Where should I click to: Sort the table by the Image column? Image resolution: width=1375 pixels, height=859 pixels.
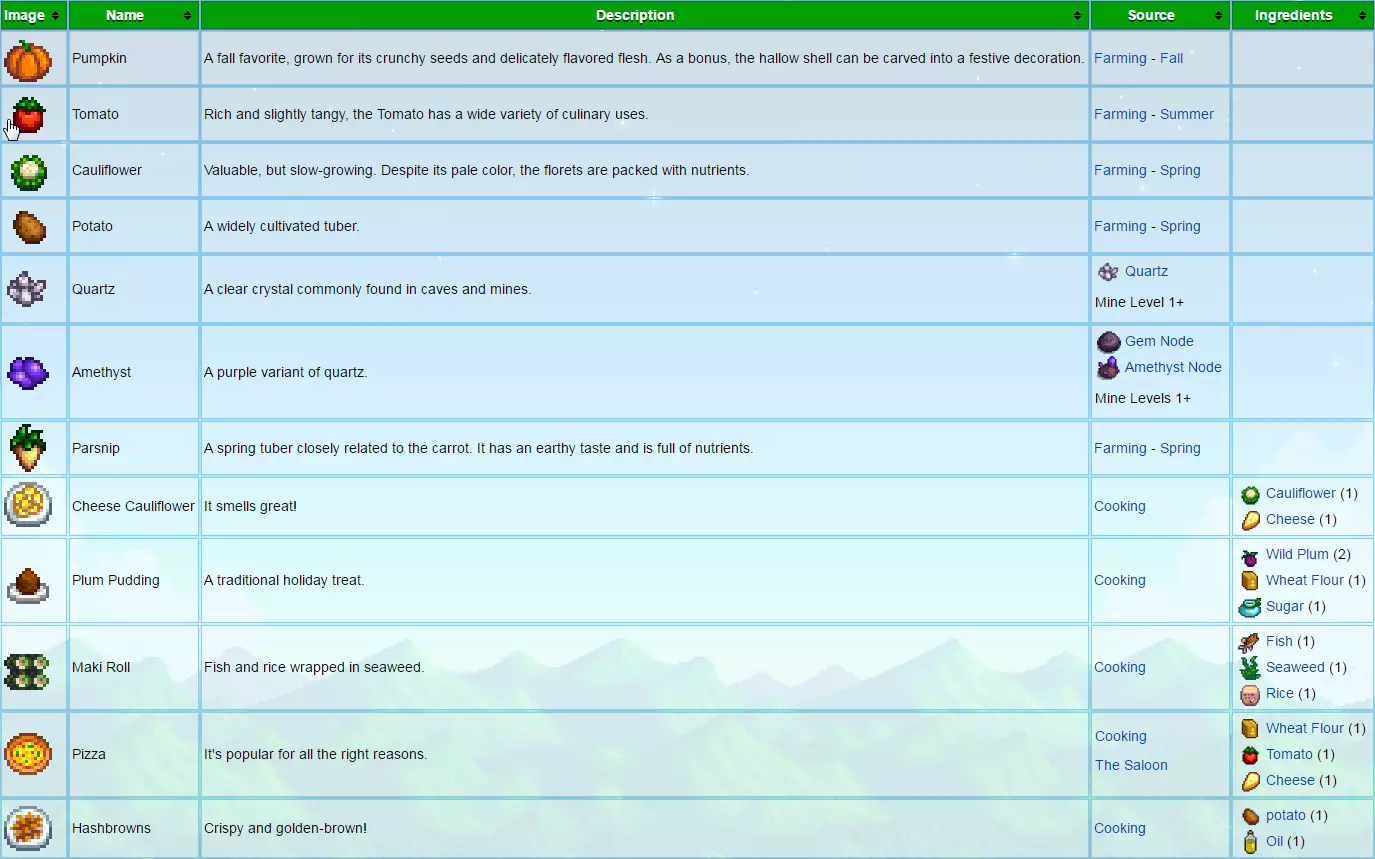pyautogui.click(x=34, y=15)
